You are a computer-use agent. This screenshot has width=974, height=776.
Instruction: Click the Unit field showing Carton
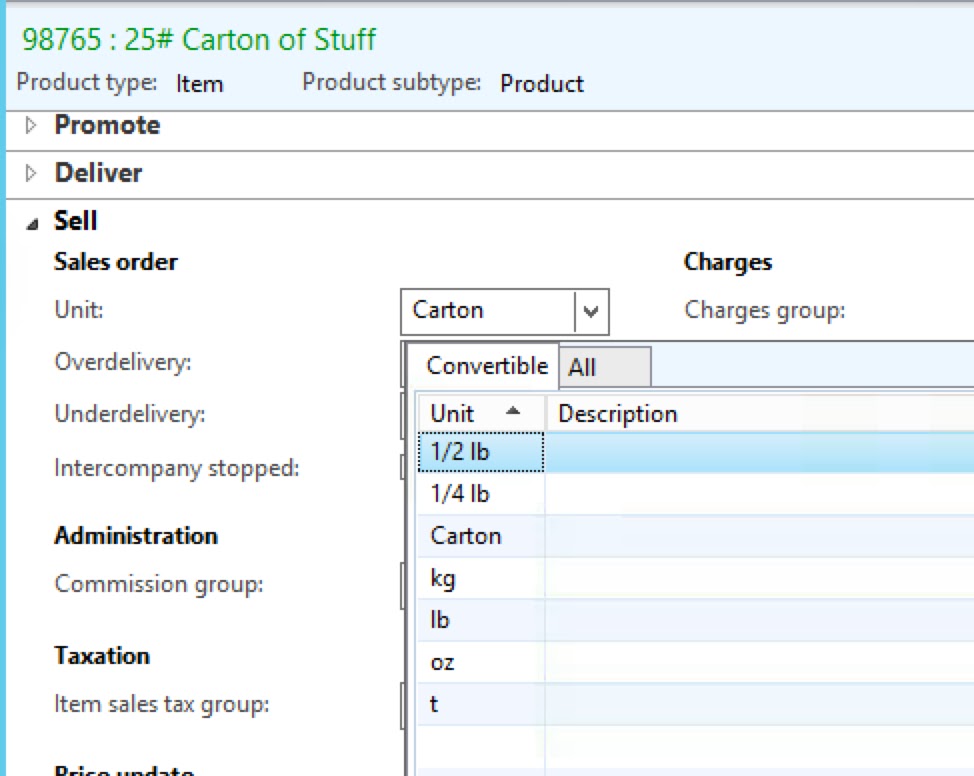488,312
